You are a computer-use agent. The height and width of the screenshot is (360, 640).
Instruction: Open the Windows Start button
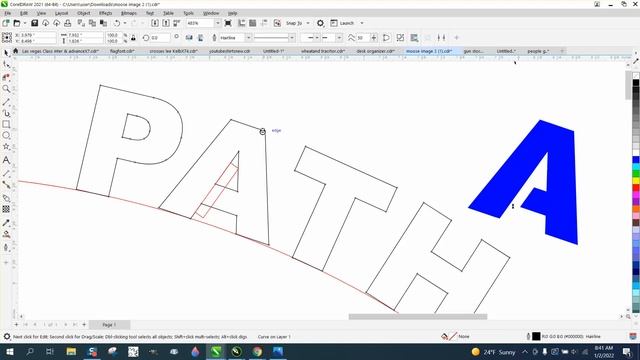pyautogui.click(x=9, y=351)
